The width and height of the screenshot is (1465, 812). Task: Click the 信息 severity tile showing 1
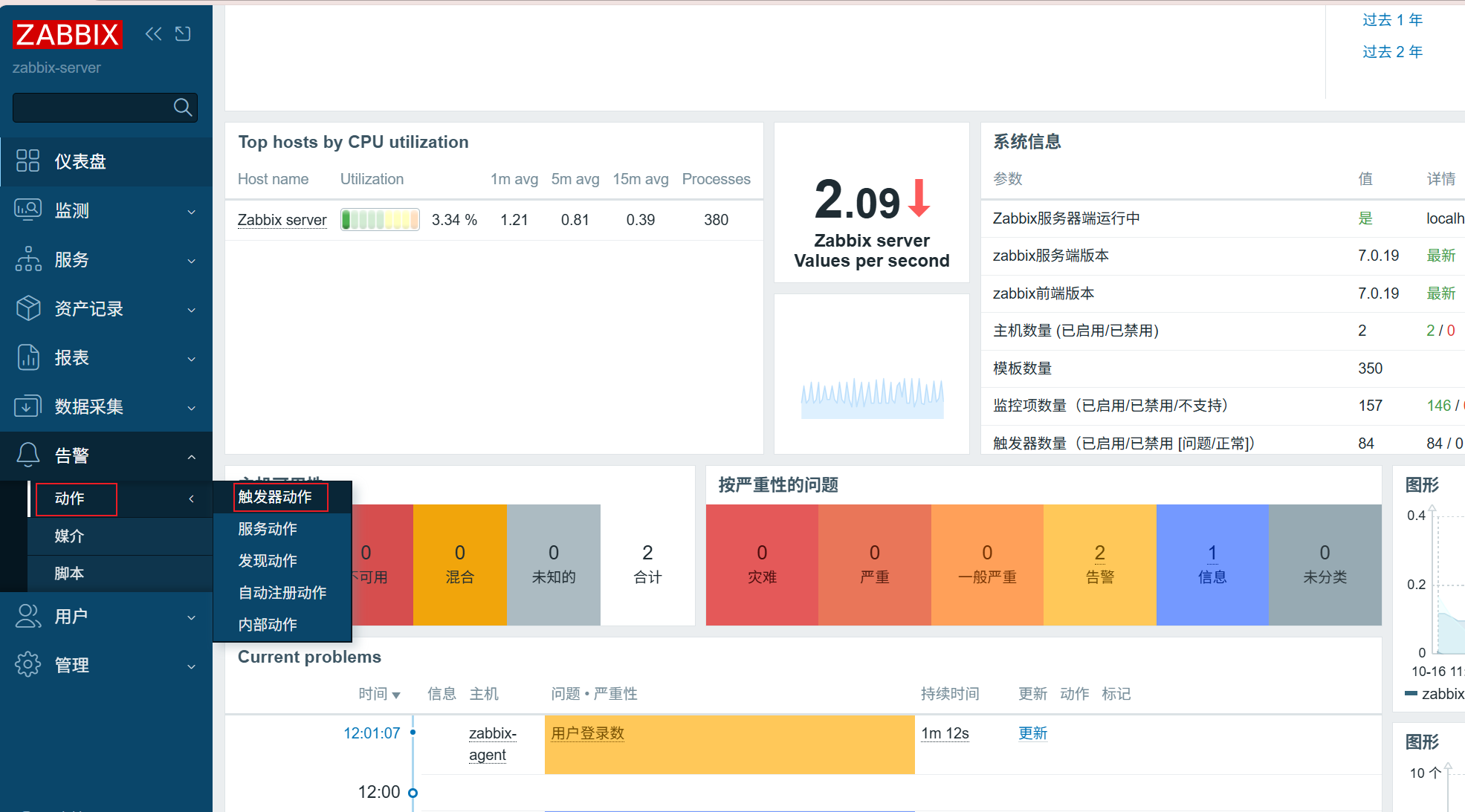(1212, 565)
